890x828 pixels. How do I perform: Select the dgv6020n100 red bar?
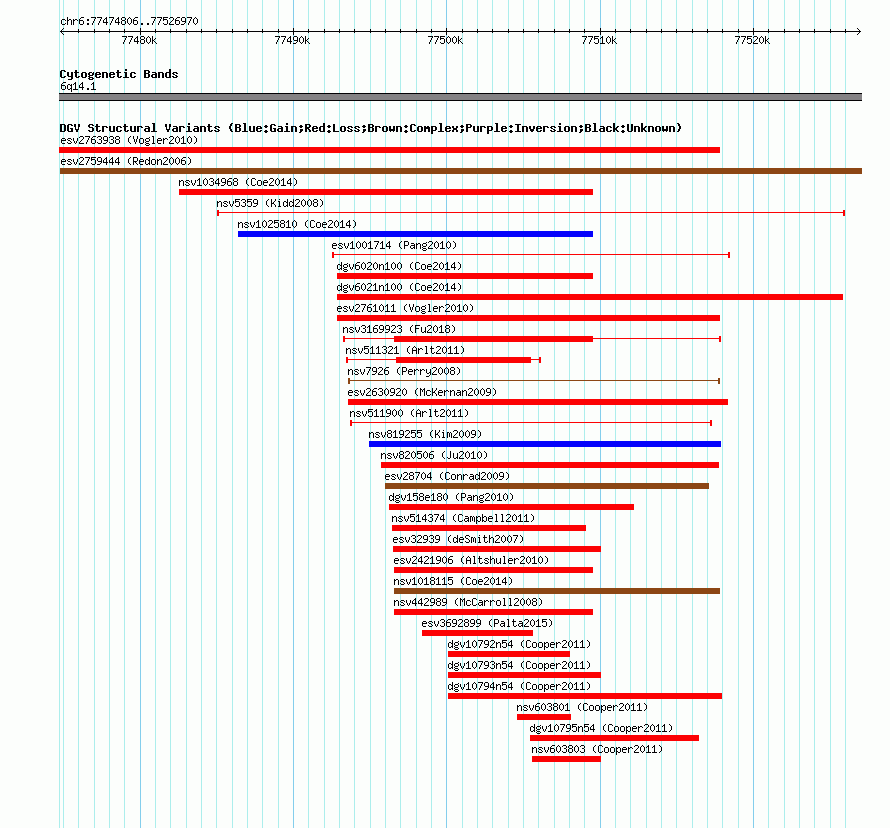465,276
